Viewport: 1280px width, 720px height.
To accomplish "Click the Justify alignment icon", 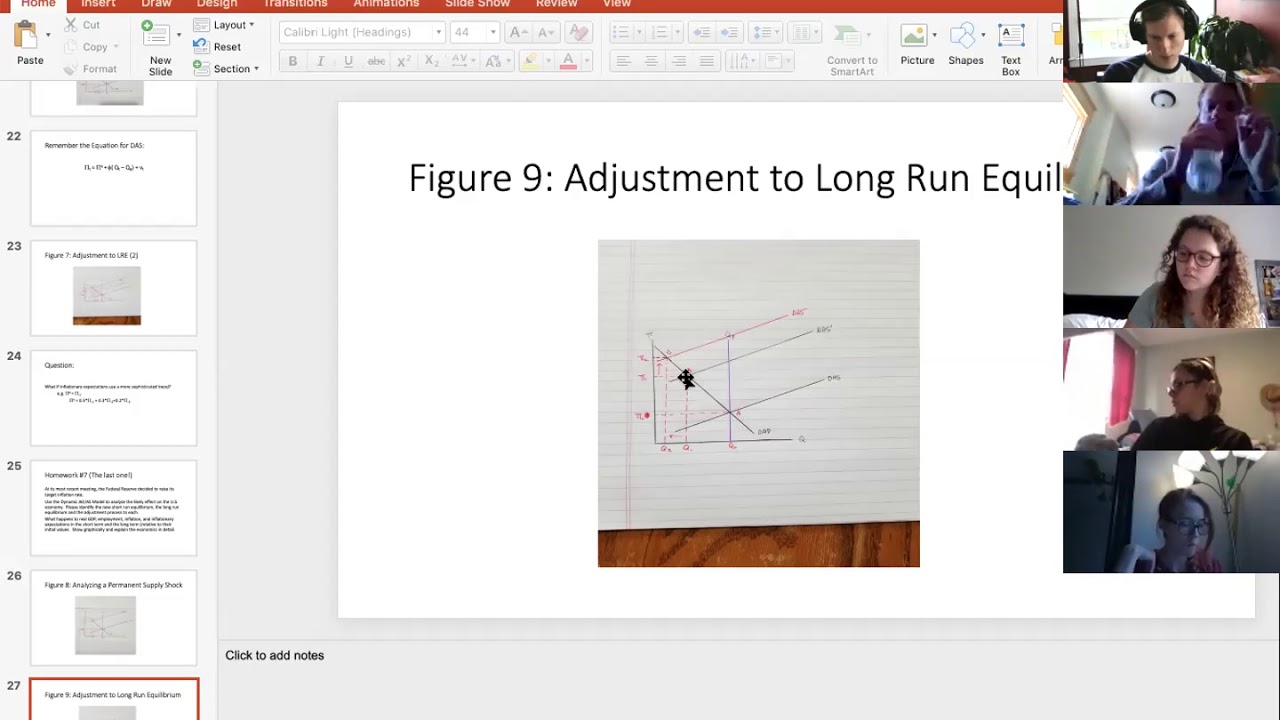I will click(x=707, y=62).
